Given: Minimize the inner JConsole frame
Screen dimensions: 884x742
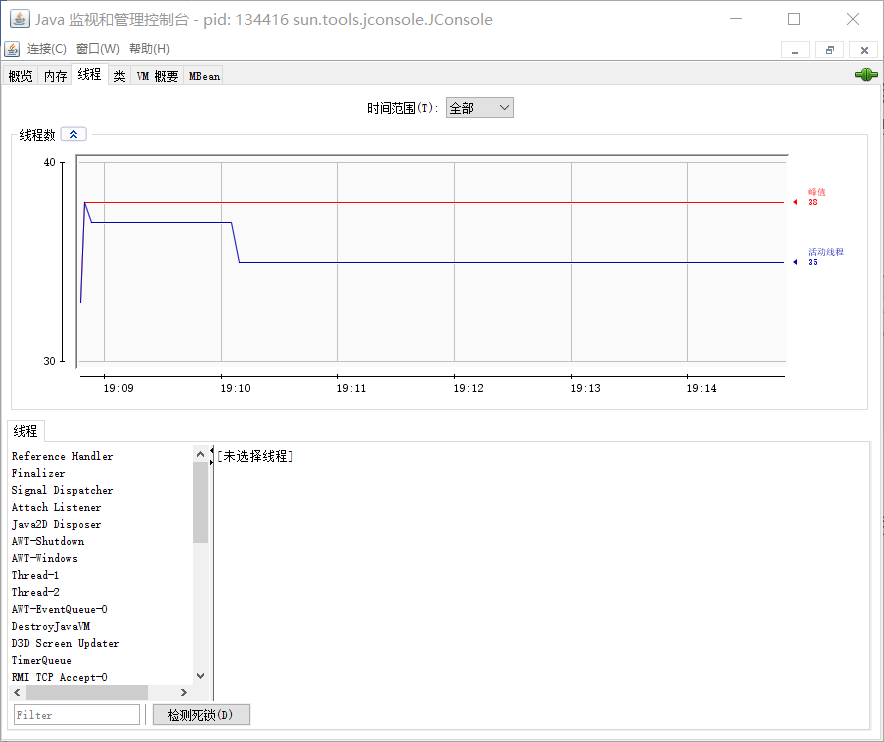Looking at the screenshot, I should [x=795, y=50].
